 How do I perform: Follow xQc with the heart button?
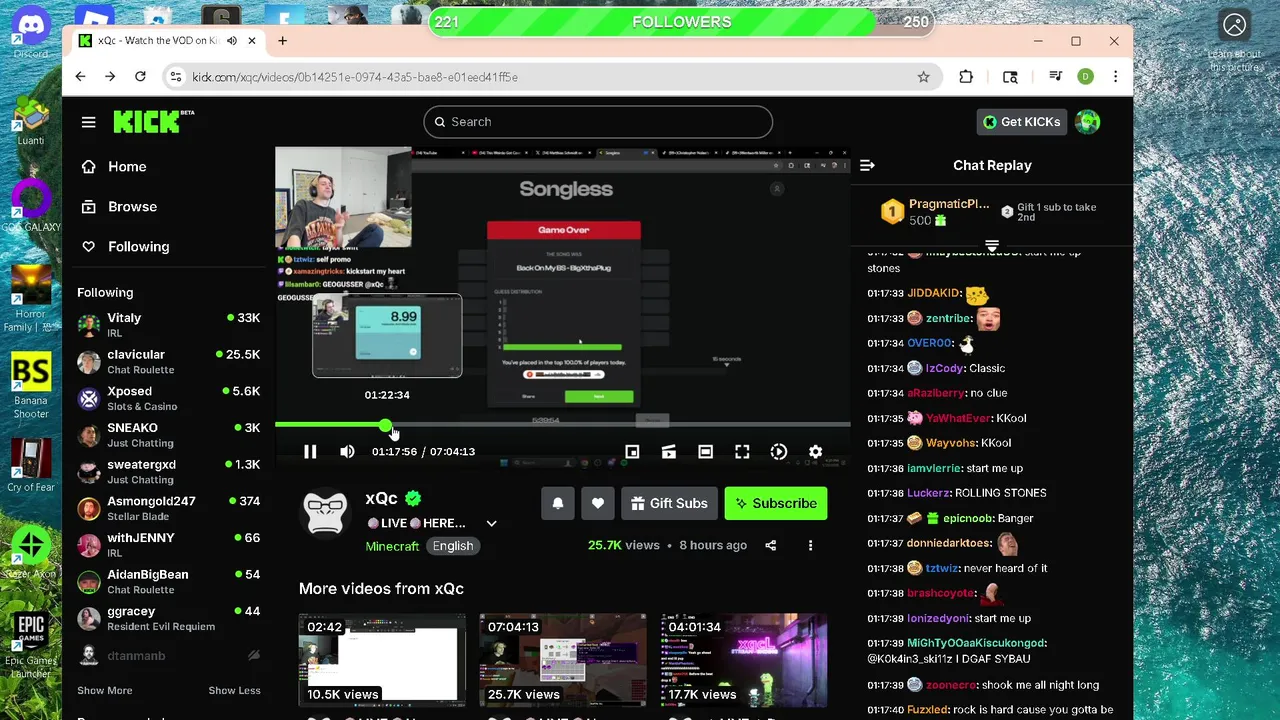598,503
